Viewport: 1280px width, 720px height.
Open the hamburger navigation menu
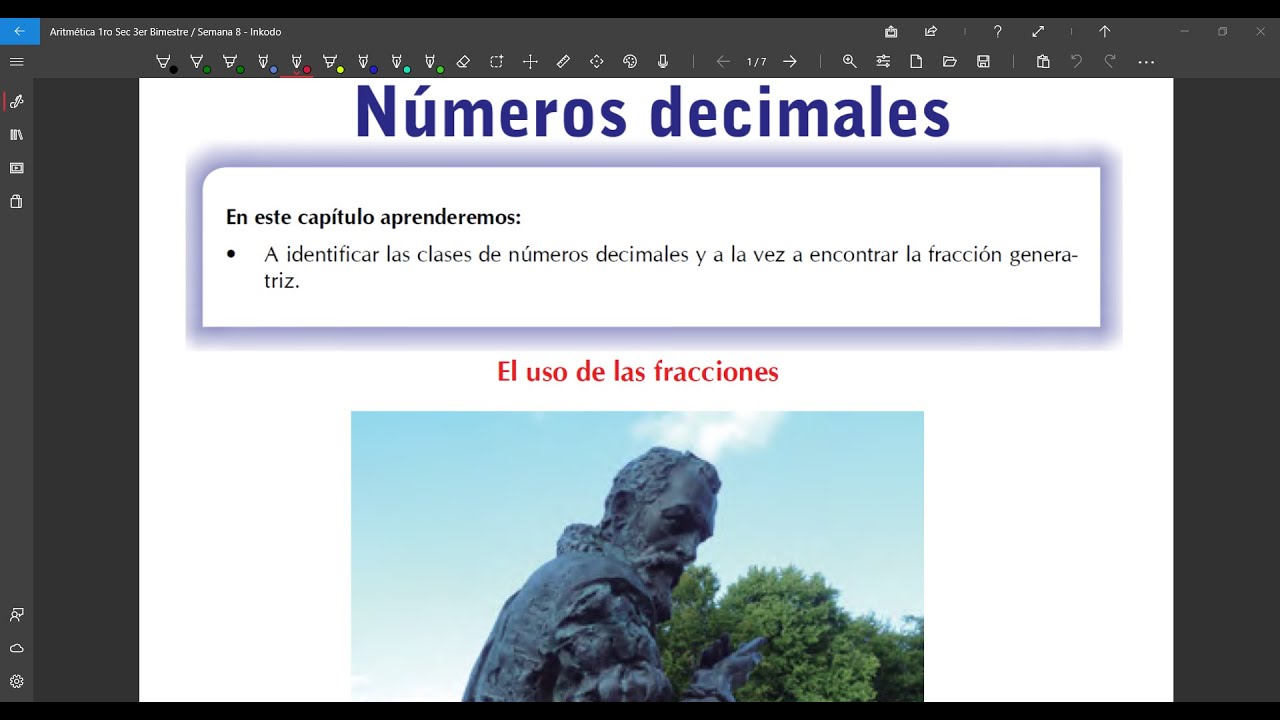[16, 62]
